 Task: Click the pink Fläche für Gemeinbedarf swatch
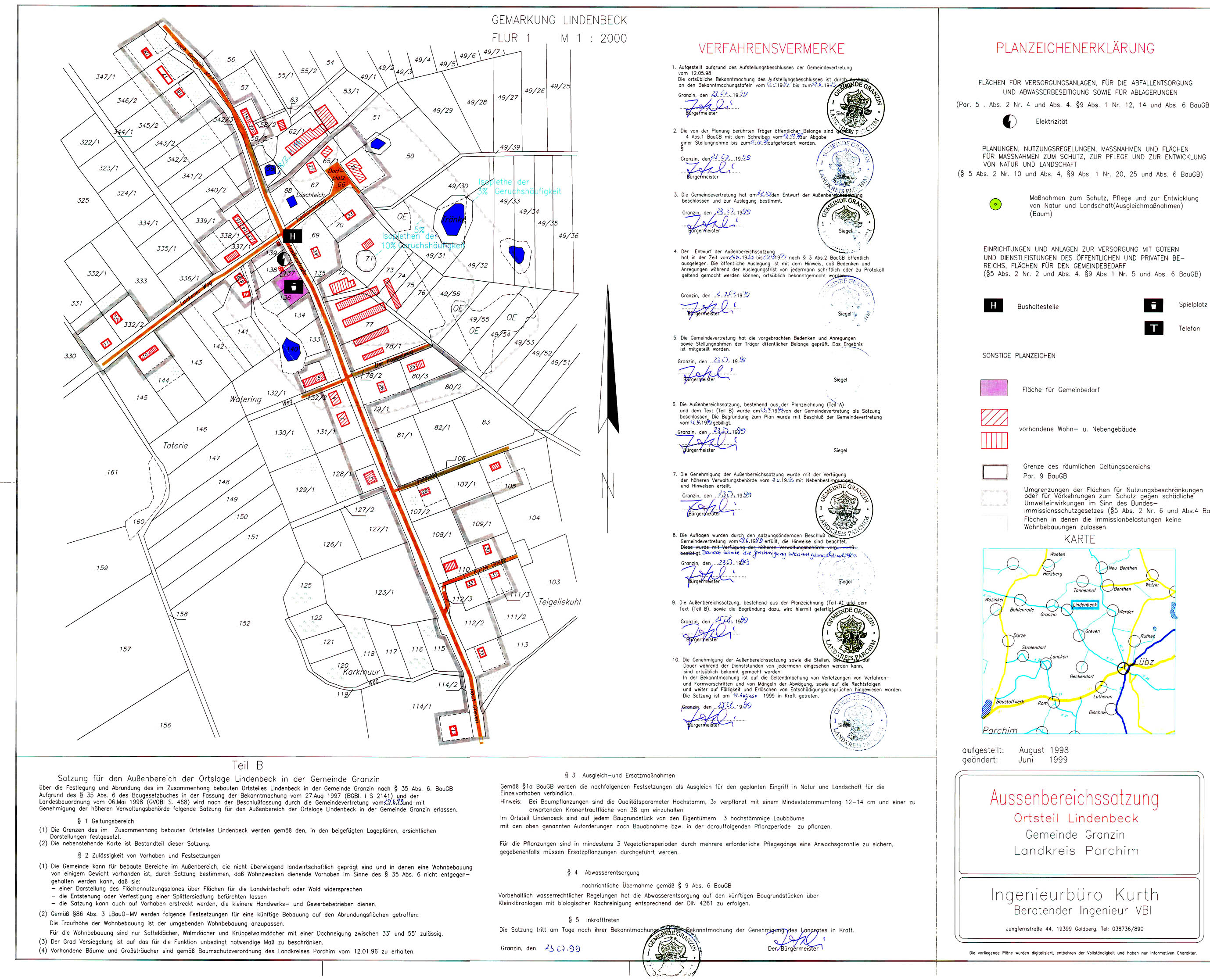tap(995, 388)
